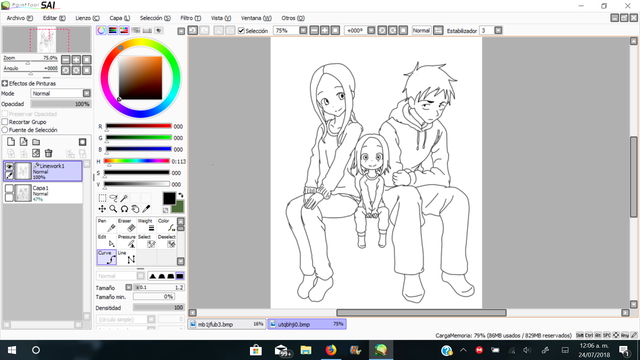Open the Estabilizador value dropdown
Viewport: 640px width, 360px height.
coord(498,30)
